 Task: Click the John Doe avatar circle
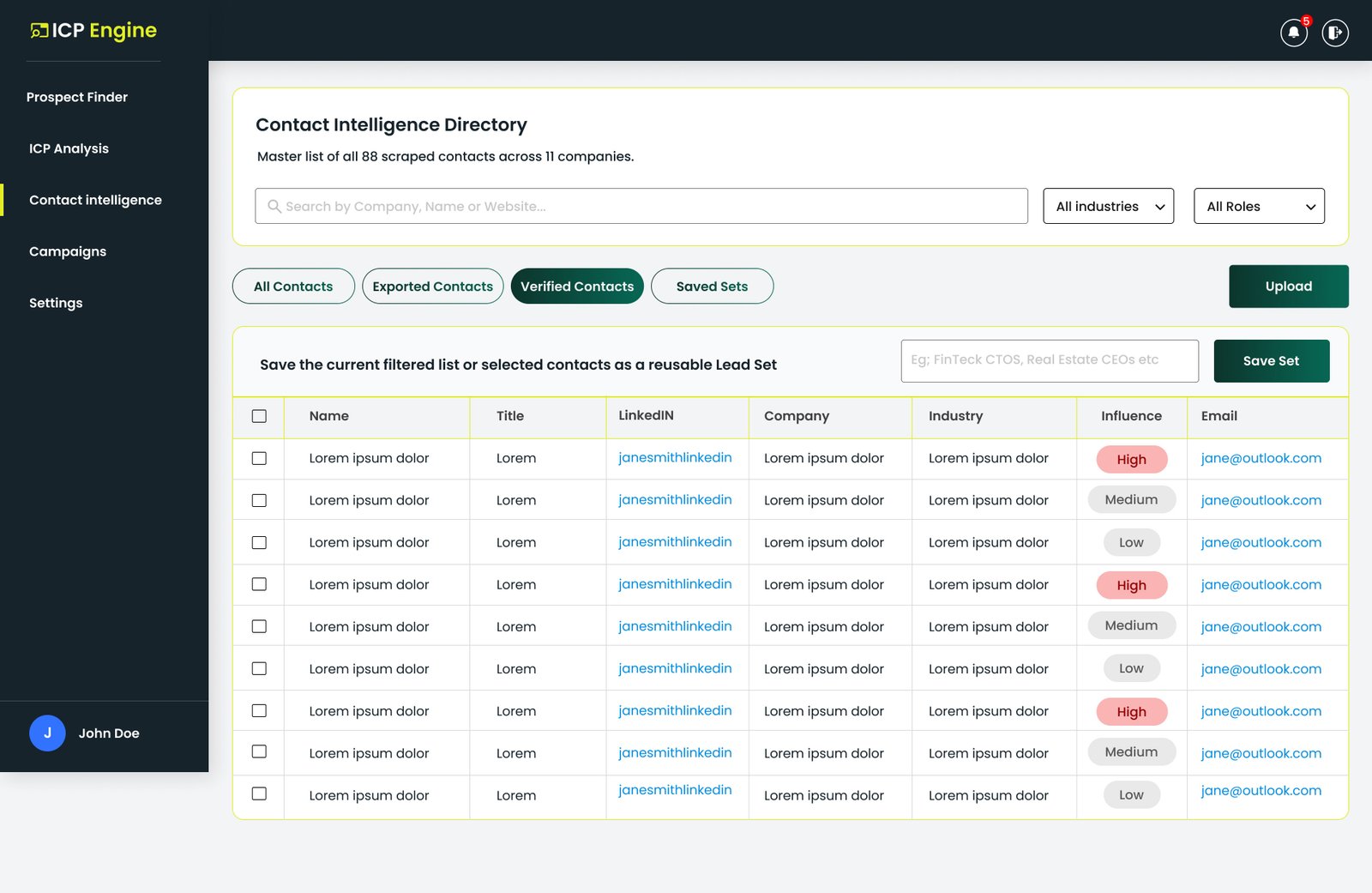point(47,733)
